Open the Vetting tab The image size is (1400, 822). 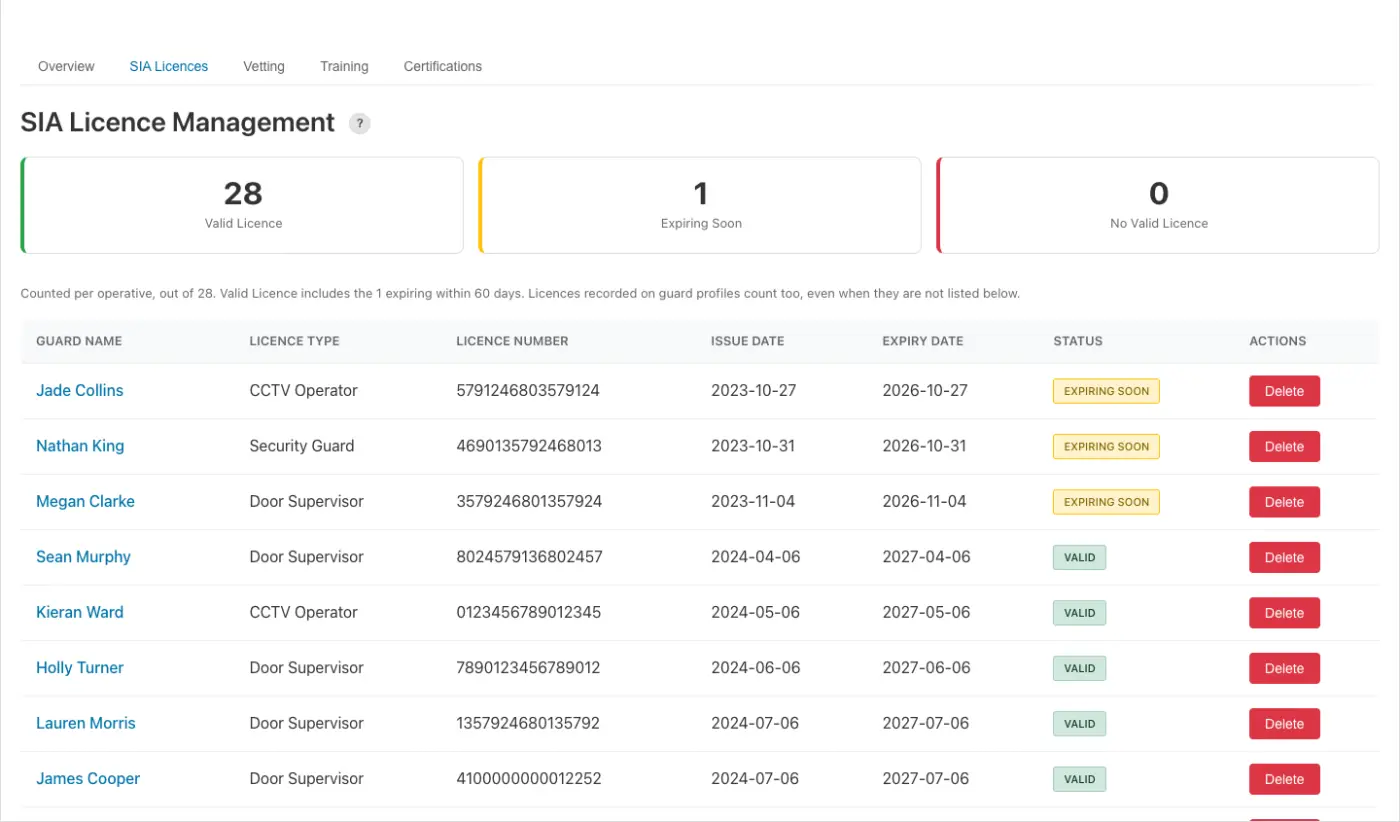(264, 66)
